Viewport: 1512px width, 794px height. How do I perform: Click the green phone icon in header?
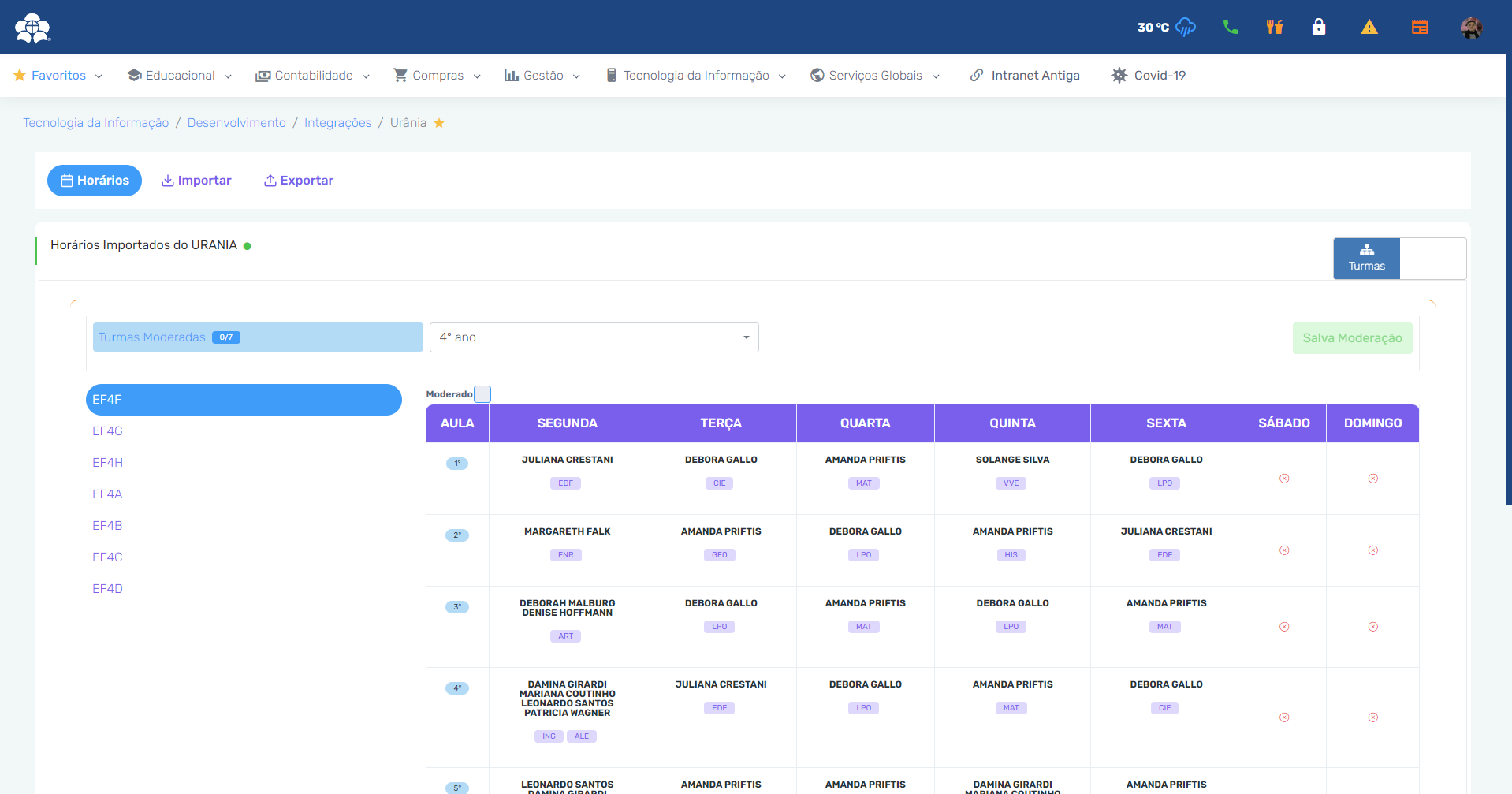[1230, 28]
